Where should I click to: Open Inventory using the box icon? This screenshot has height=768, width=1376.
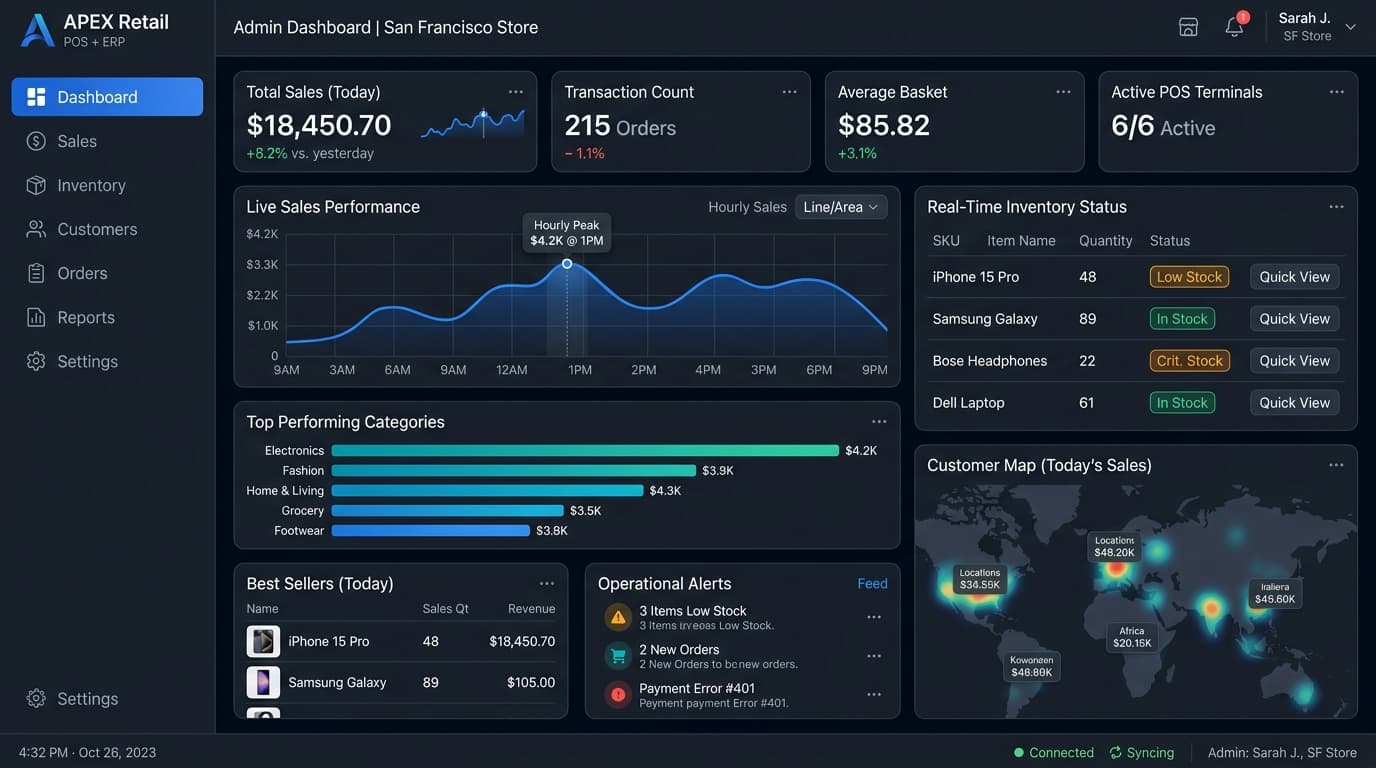(36, 185)
